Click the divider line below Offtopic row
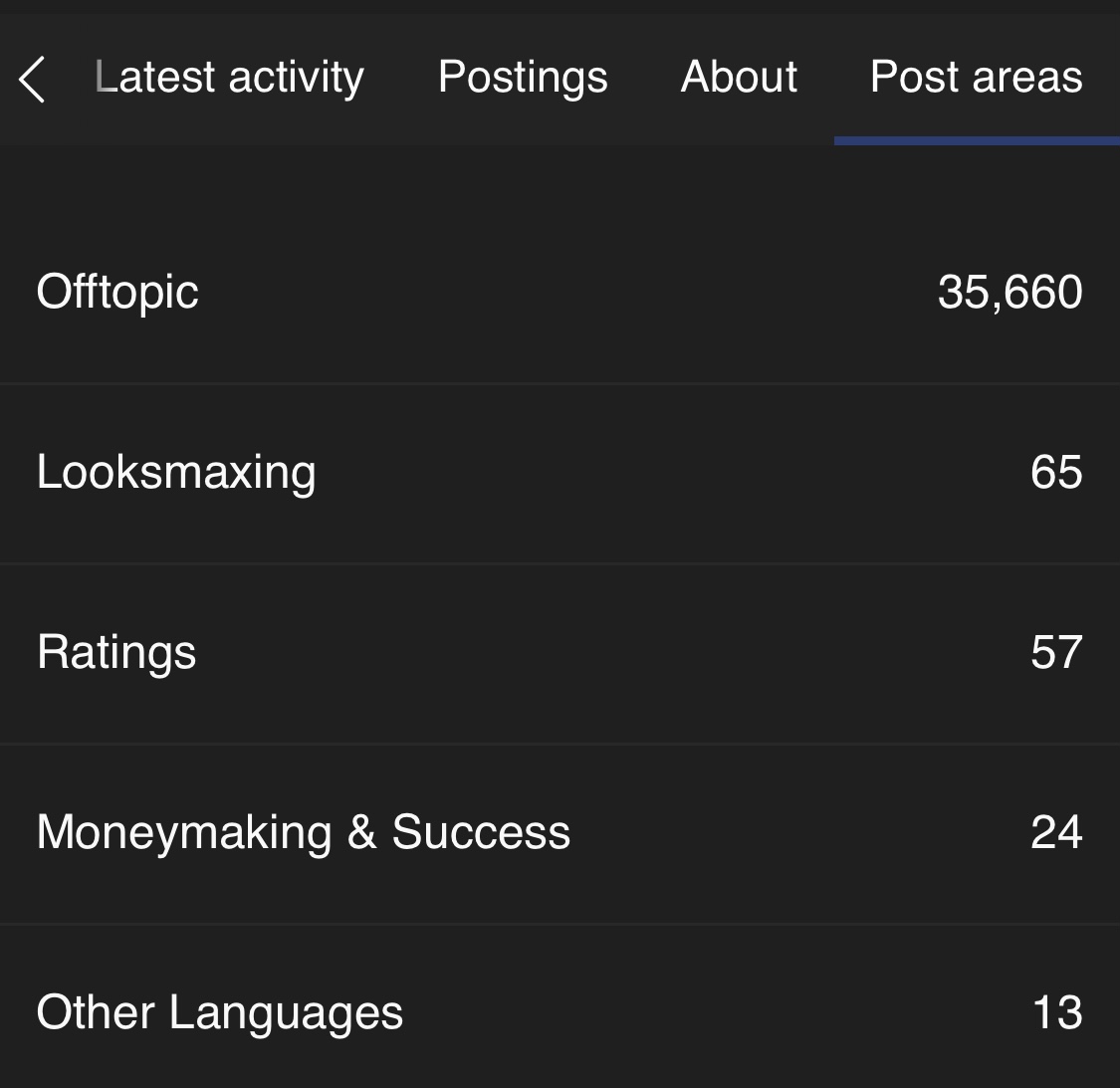The image size is (1120, 1088). 560,383
